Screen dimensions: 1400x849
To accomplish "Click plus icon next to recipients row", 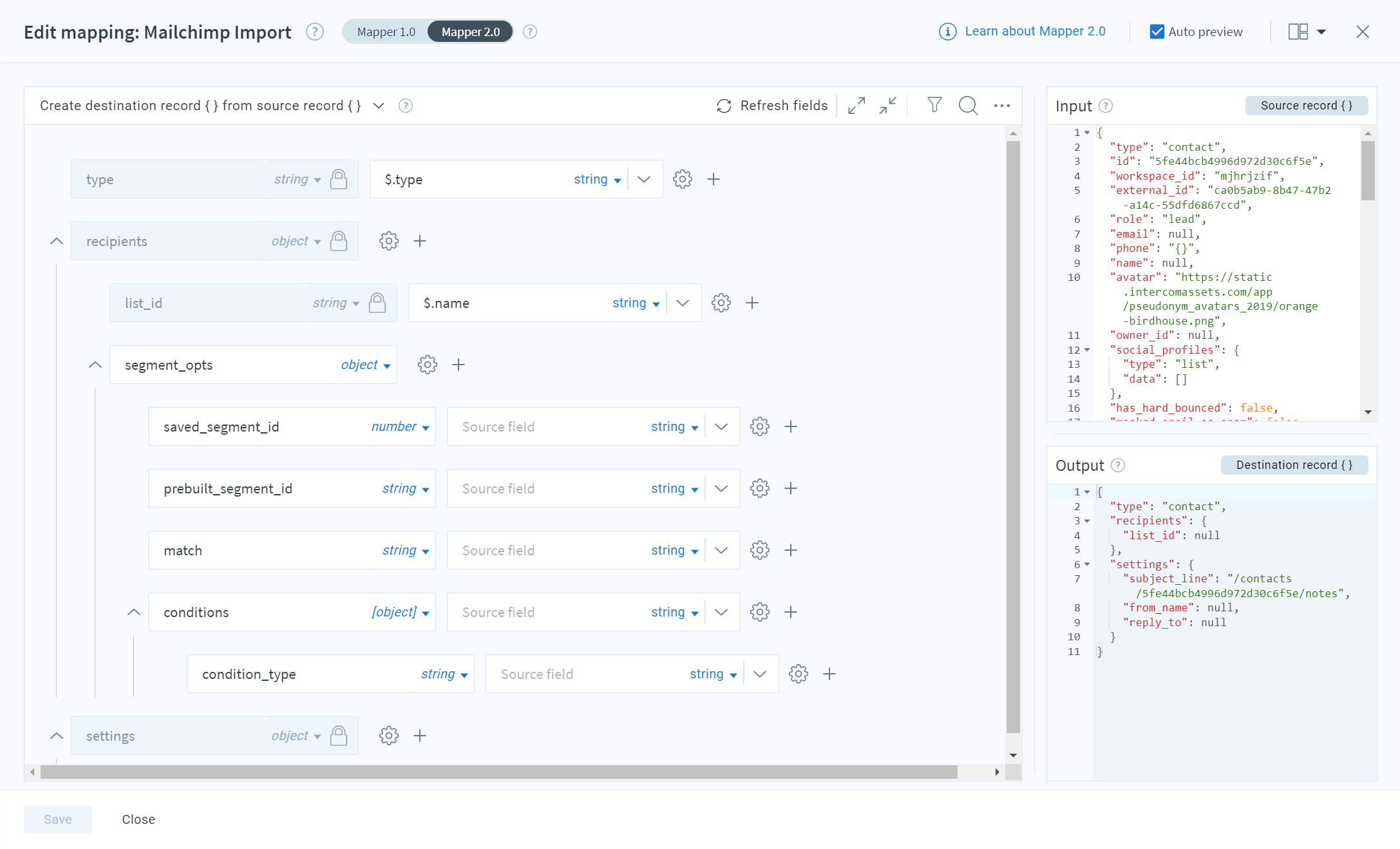I will [420, 242].
